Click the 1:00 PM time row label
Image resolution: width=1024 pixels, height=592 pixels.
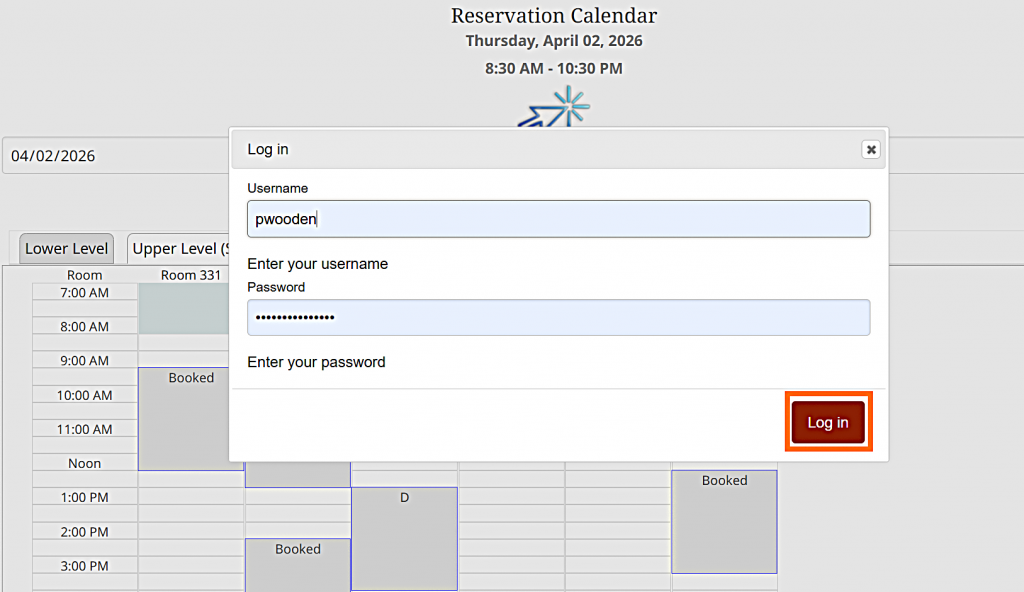84,497
